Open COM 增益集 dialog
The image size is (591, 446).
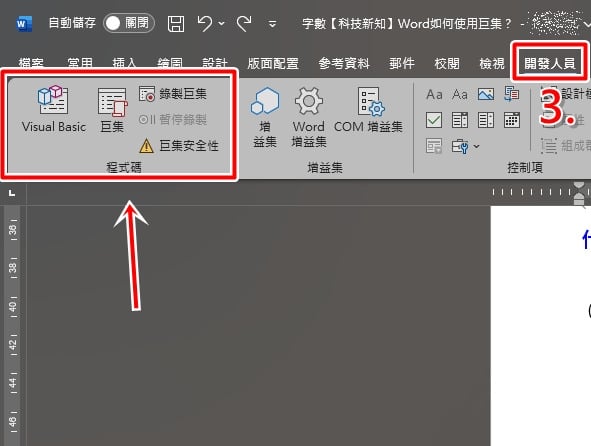pyautogui.click(x=368, y=110)
